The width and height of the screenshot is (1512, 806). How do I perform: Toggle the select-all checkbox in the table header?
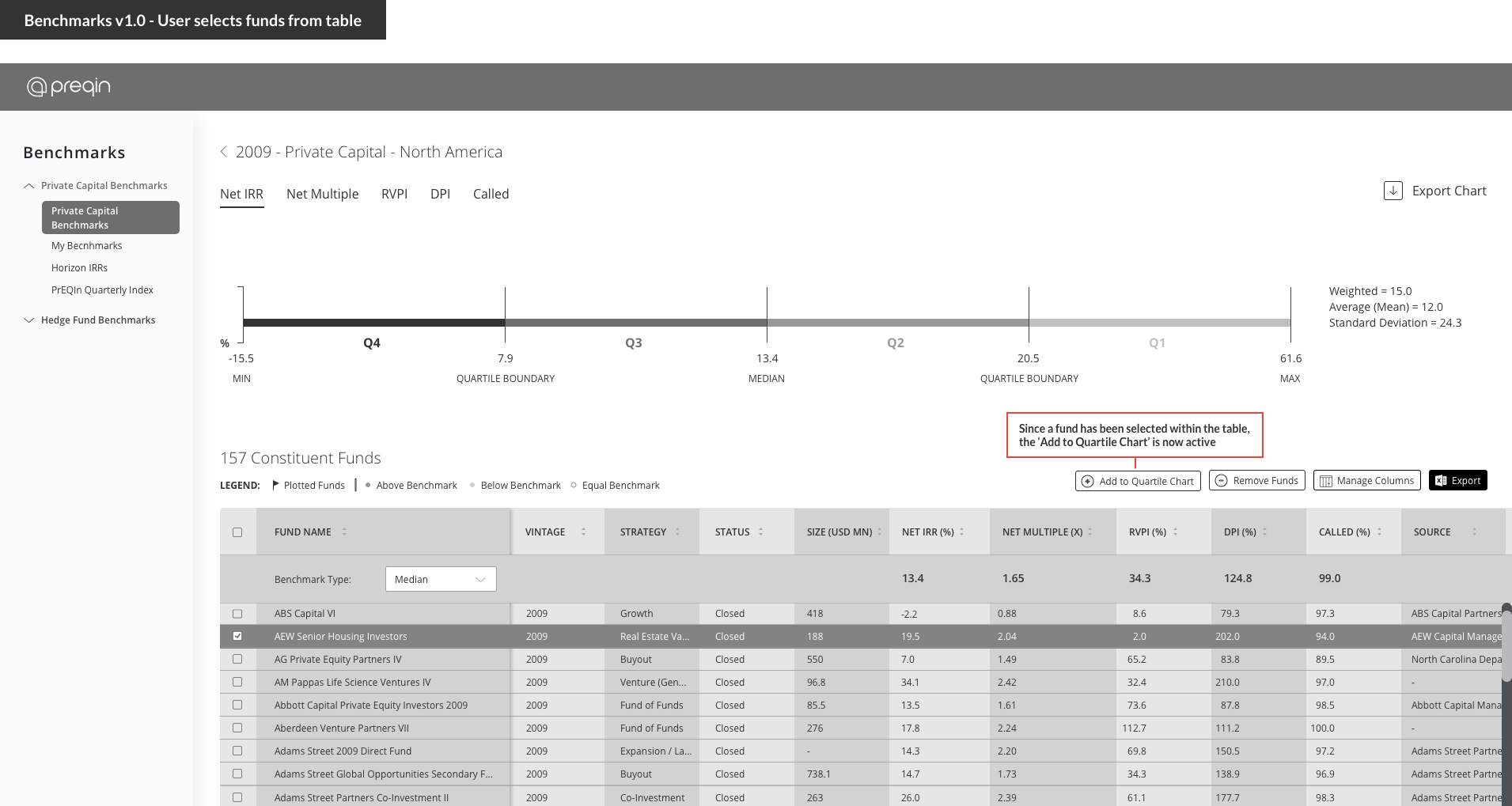(237, 532)
